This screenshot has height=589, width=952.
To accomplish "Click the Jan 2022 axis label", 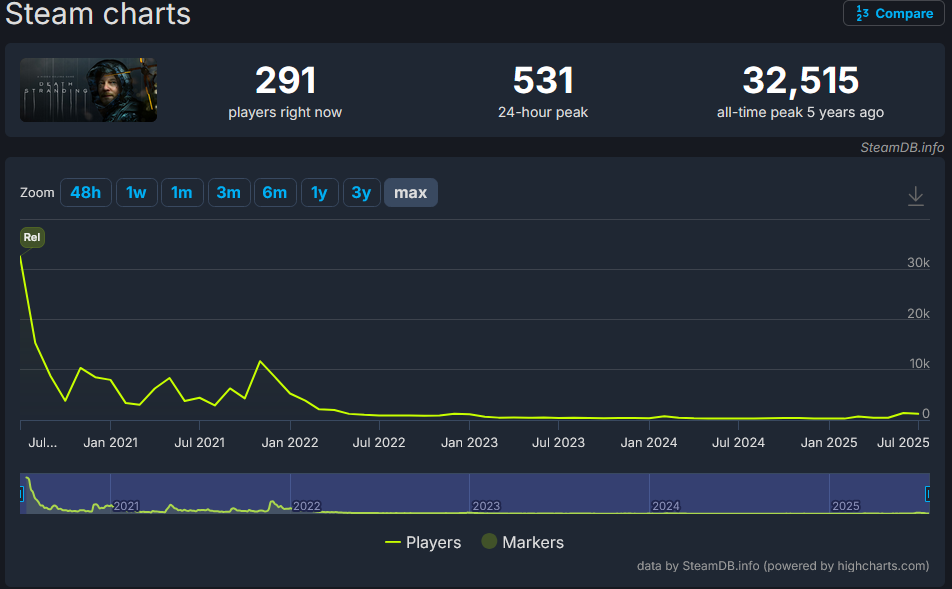I will point(290,443).
